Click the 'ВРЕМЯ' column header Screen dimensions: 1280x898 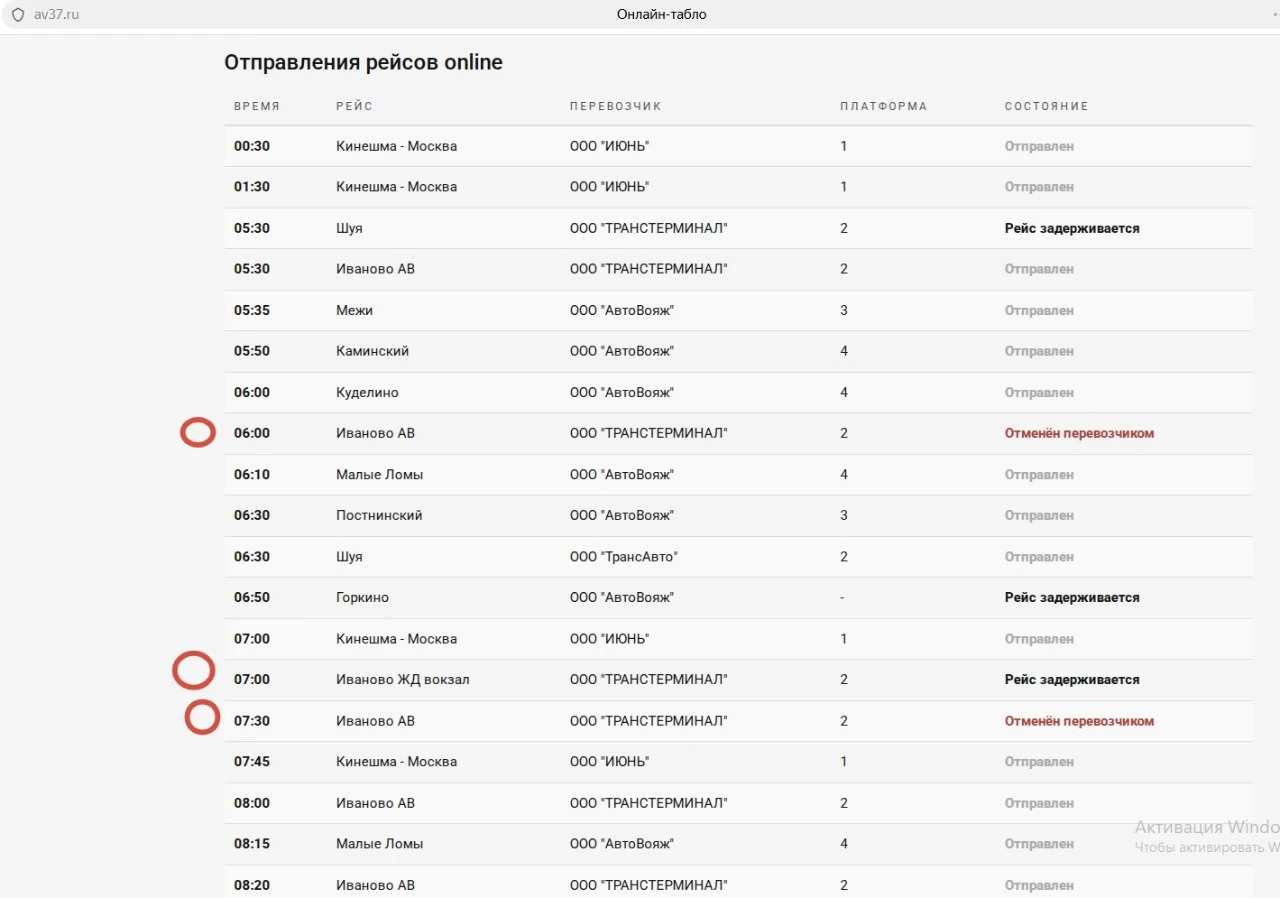257,106
